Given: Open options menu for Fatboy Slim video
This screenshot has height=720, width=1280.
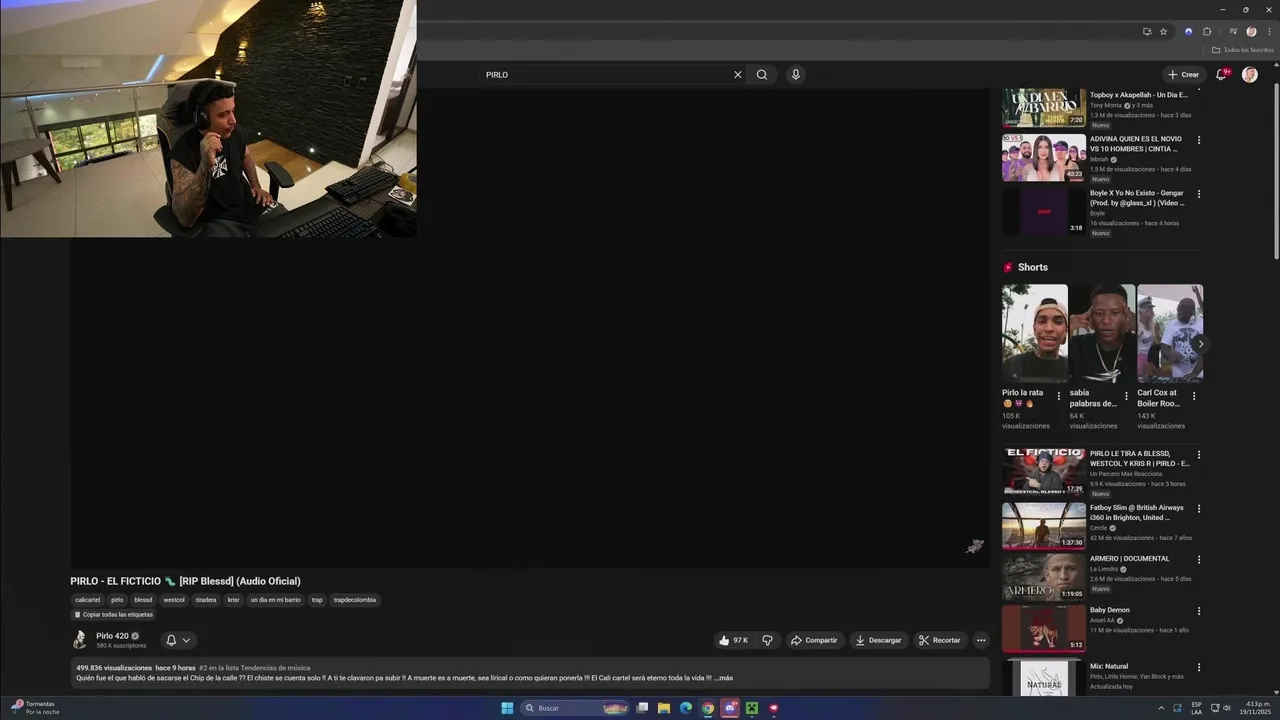Looking at the screenshot, I should tap(1199, 509).
